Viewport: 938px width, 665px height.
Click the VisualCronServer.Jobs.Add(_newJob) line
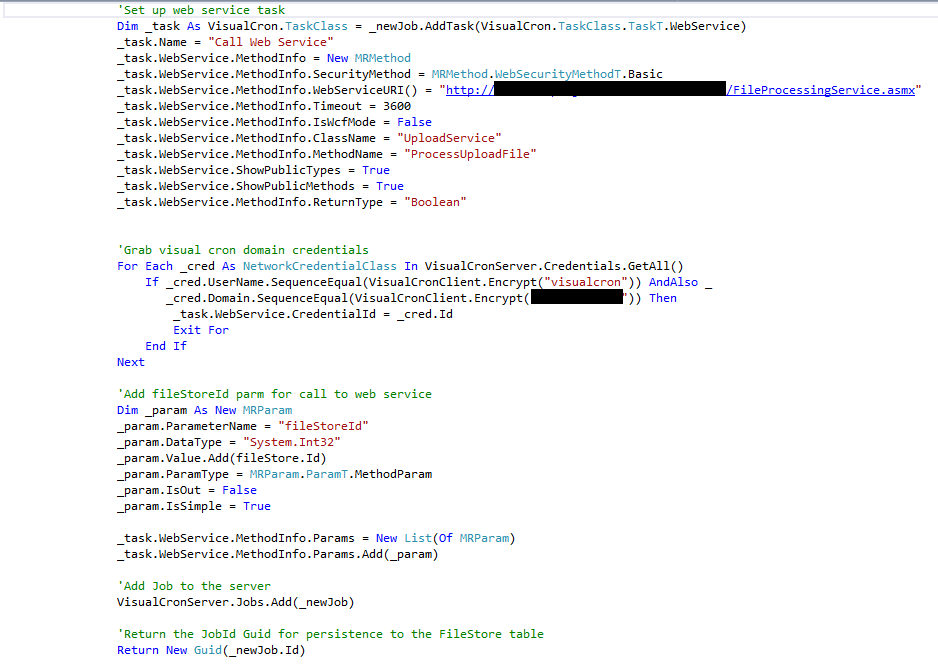pyautogui.click(x=235, y=602)
